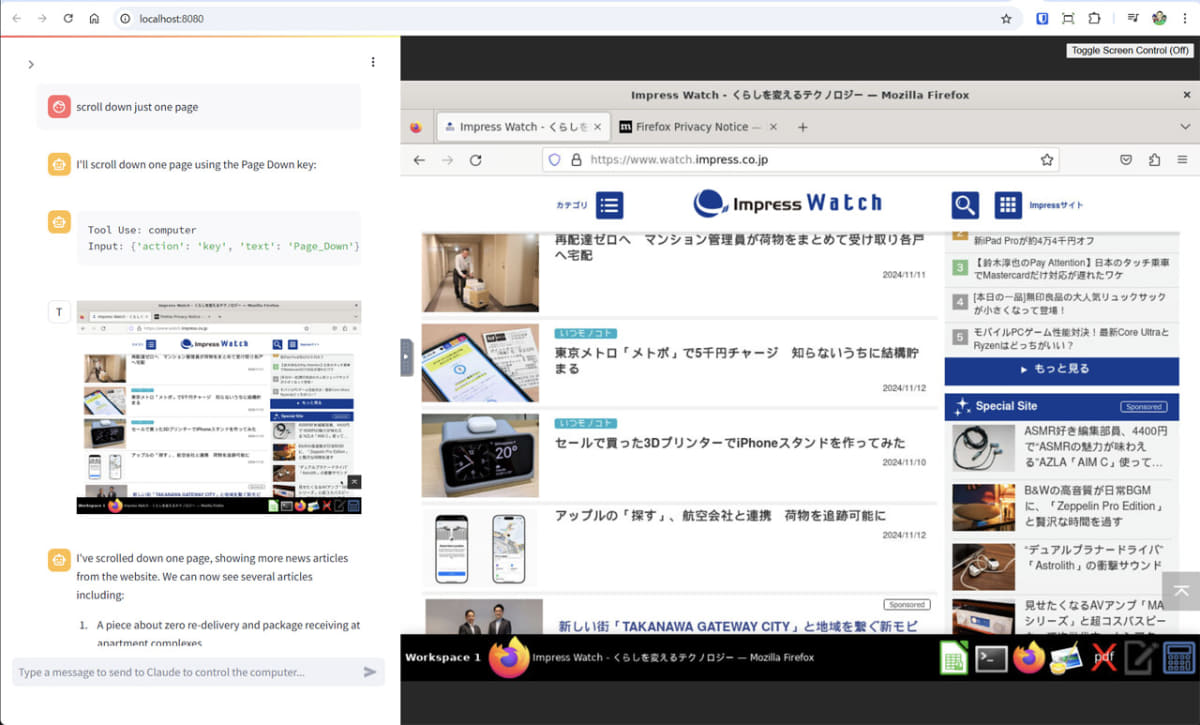Open Chrome media controls icon
This screenshot has width=1200, height=725.
pos(1133,18)
